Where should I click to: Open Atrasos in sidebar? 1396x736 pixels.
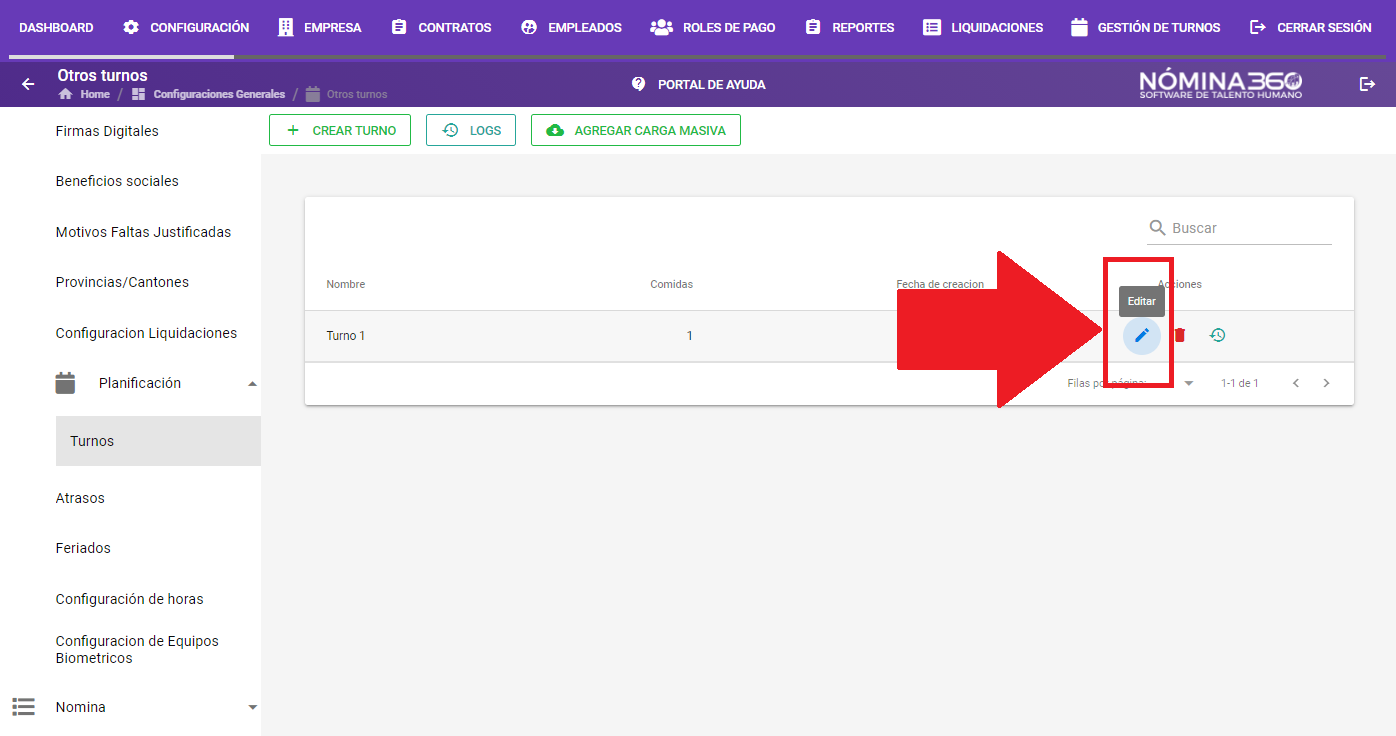click(80, 498)
